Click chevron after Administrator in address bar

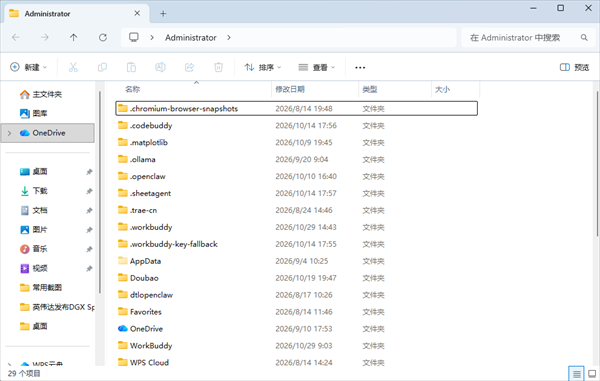point(229,37)
